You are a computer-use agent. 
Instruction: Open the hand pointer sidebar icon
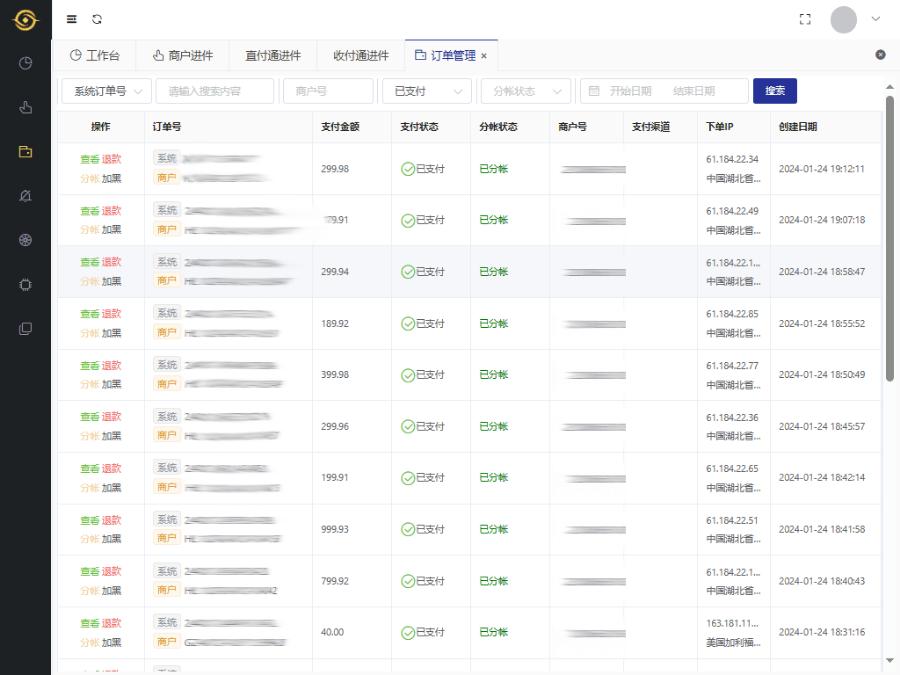(25, 107)
